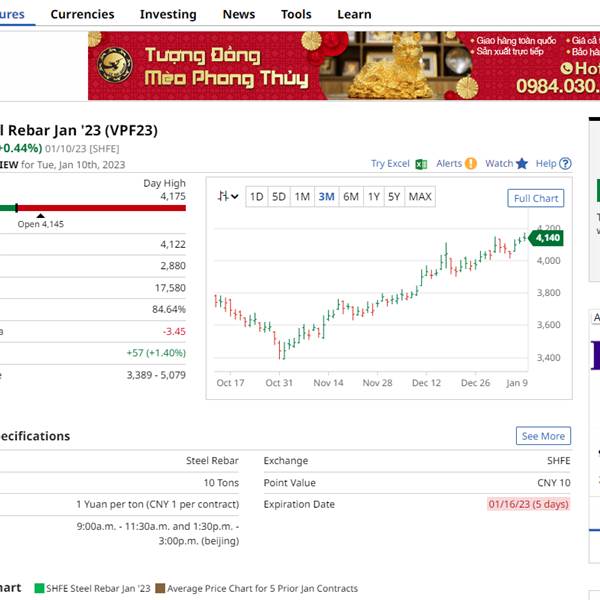Select the 1D chart period
This screenshot has height=600, width=600.
pos(257,197)
